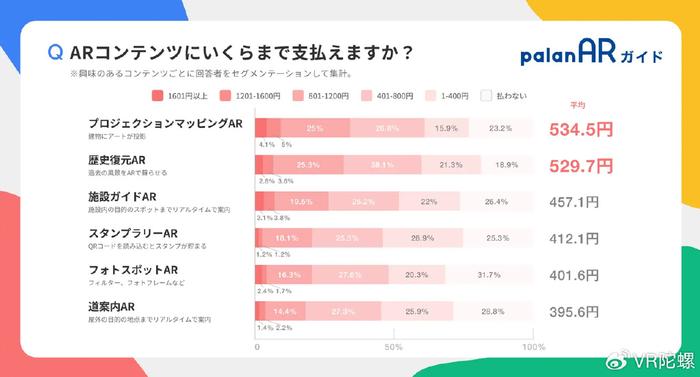Select the 1-400円 legend swatch
Image resolution: width=700 pixels, height=377 pixels.
click(431, 96)
